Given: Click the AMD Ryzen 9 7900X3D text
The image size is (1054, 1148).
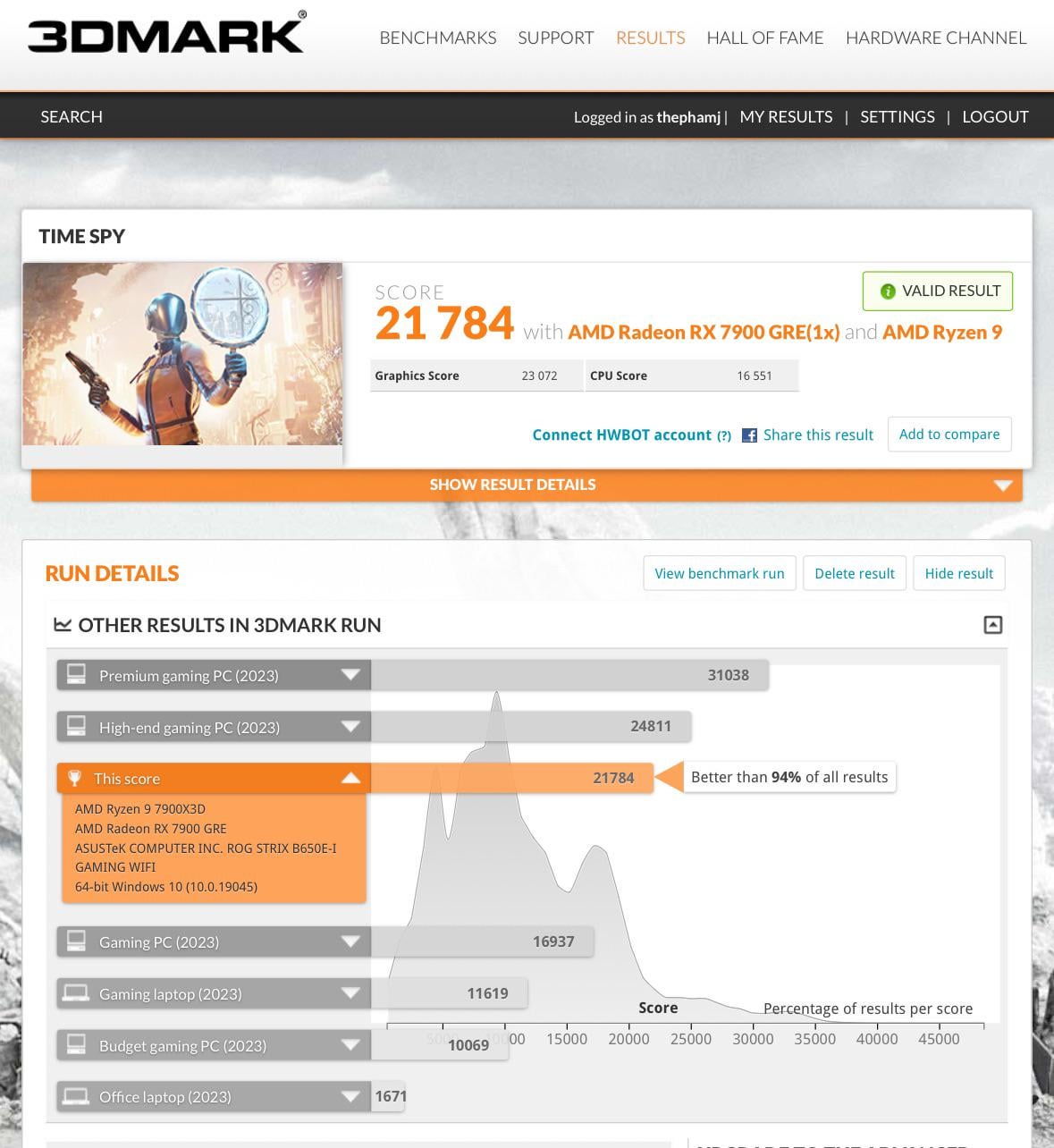Looking at the screenshot, I should tap(140, 809).
